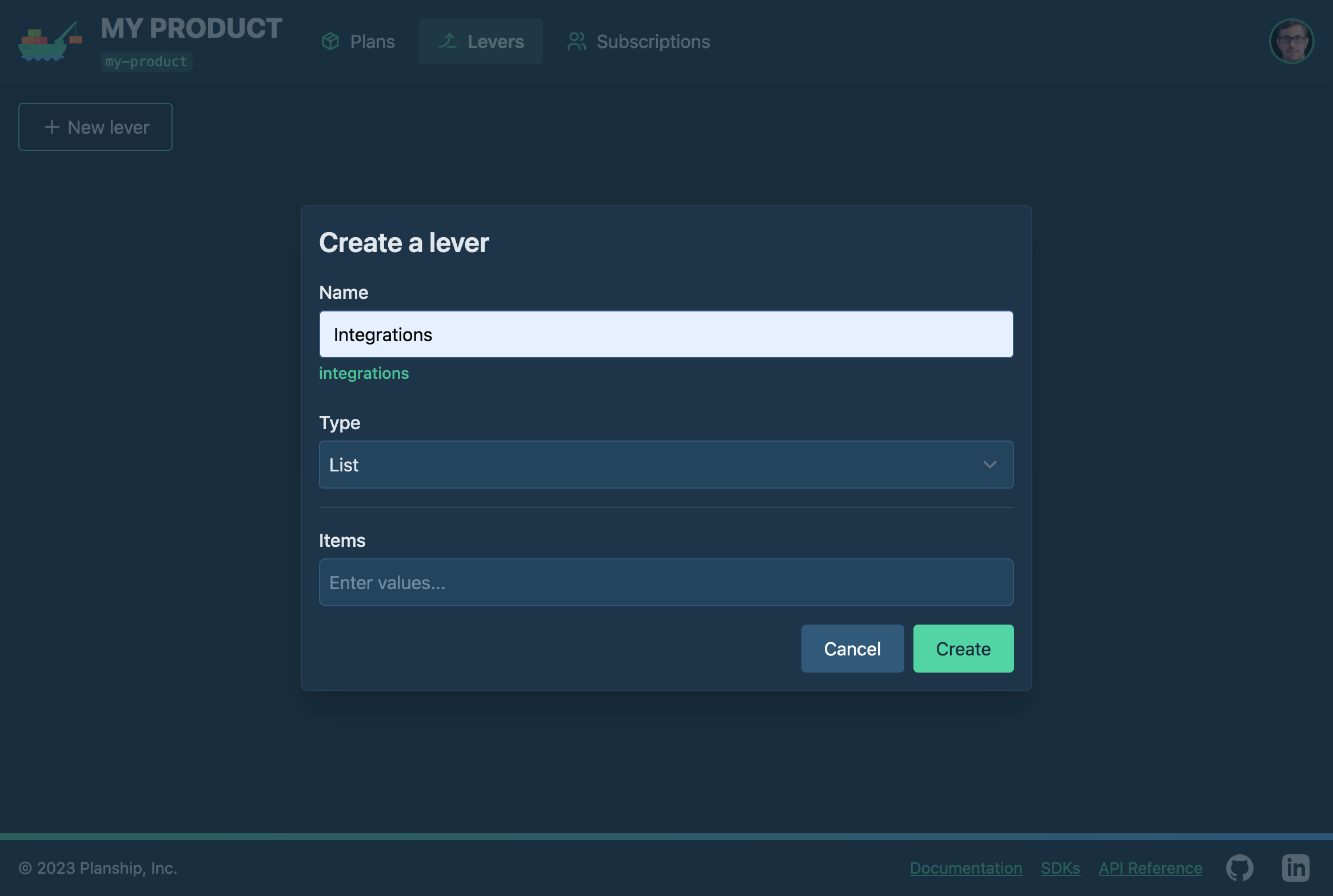Click the Type List dropdown chevron
This screenshot has width=1333, height=896.
tap(990, 464)
